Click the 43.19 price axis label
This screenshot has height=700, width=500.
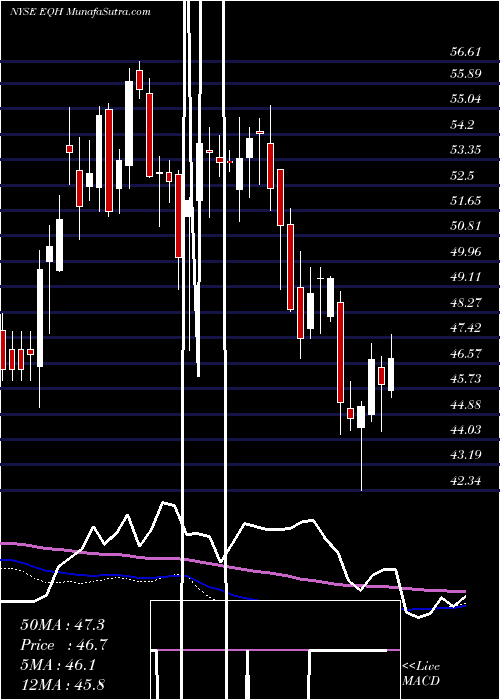(x=466, y=455)
